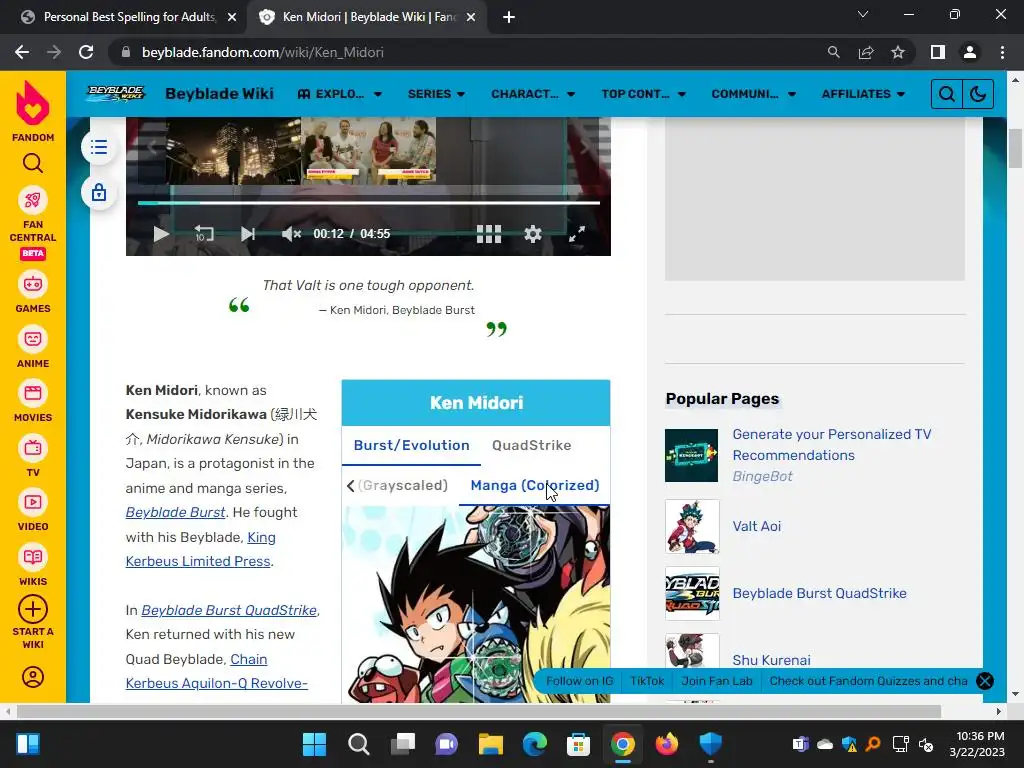Click Follow on IG banner link

tap(579, 681)
